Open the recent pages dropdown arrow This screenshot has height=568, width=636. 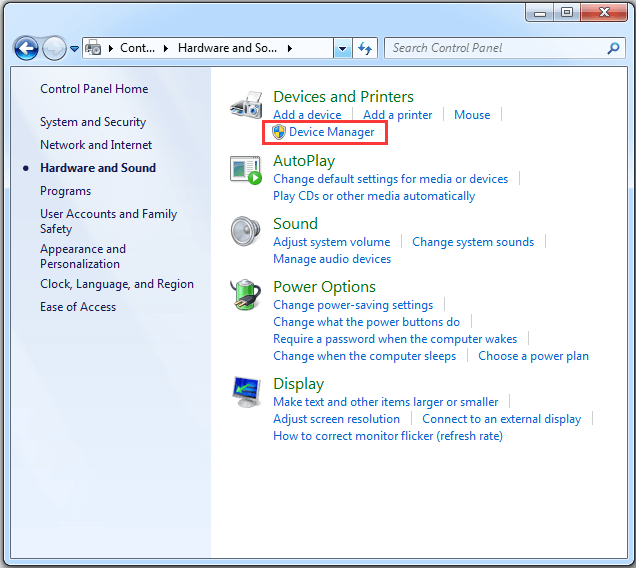[x=74, y=49]
